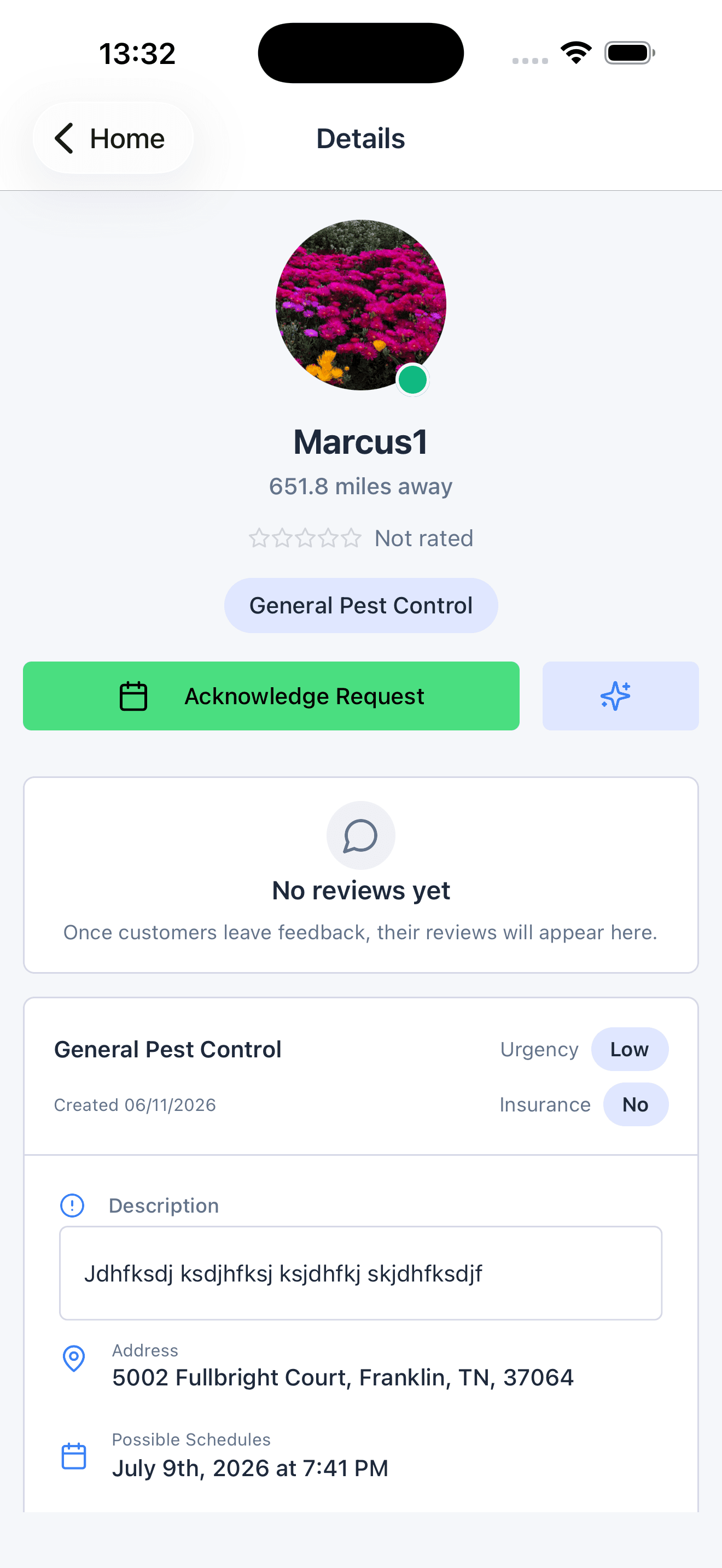Screen dimensions: 722x1568
Task: Tap the Wi-Fi status icon
Action: click(576, 52)
